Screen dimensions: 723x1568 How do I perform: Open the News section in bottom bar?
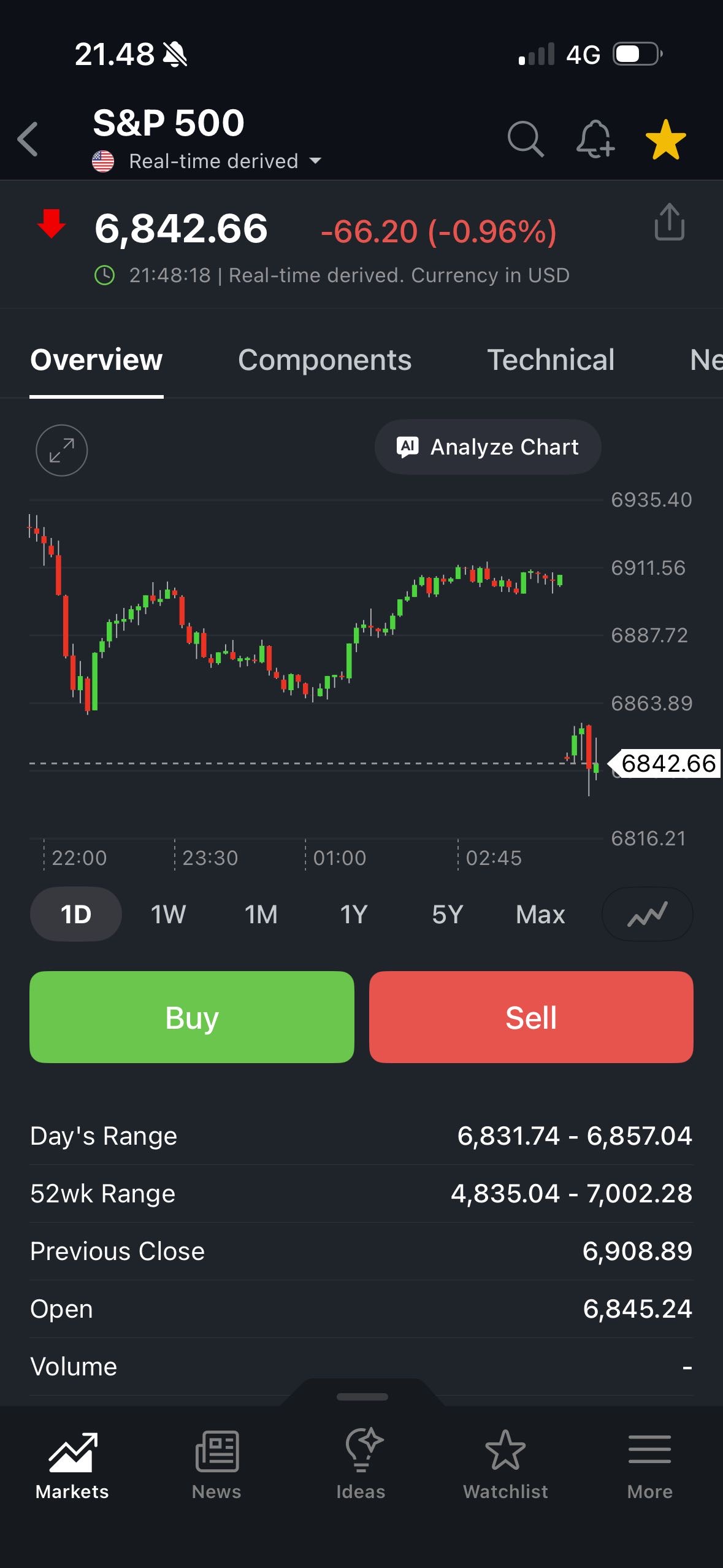tap(216, 1464)
